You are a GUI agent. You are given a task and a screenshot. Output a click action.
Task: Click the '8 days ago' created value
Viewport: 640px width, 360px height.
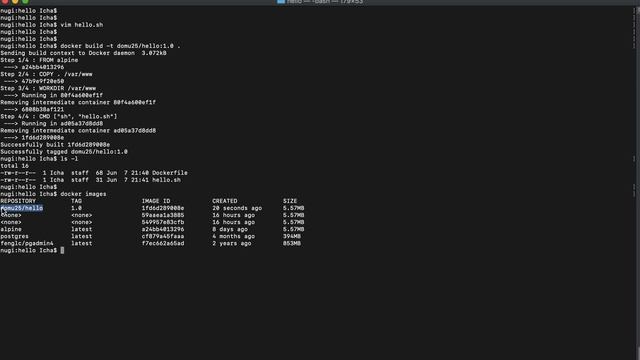[230, 229]
